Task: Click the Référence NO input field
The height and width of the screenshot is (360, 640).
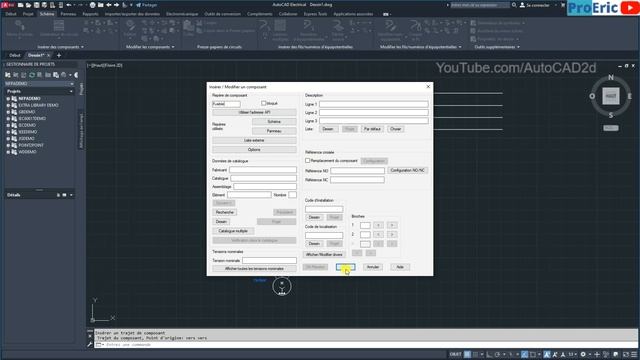Action: pos(358,171)
